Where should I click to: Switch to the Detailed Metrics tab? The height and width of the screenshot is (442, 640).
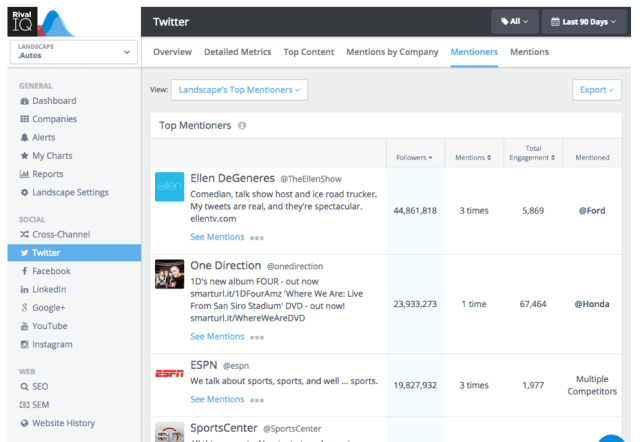click(238, 52)
